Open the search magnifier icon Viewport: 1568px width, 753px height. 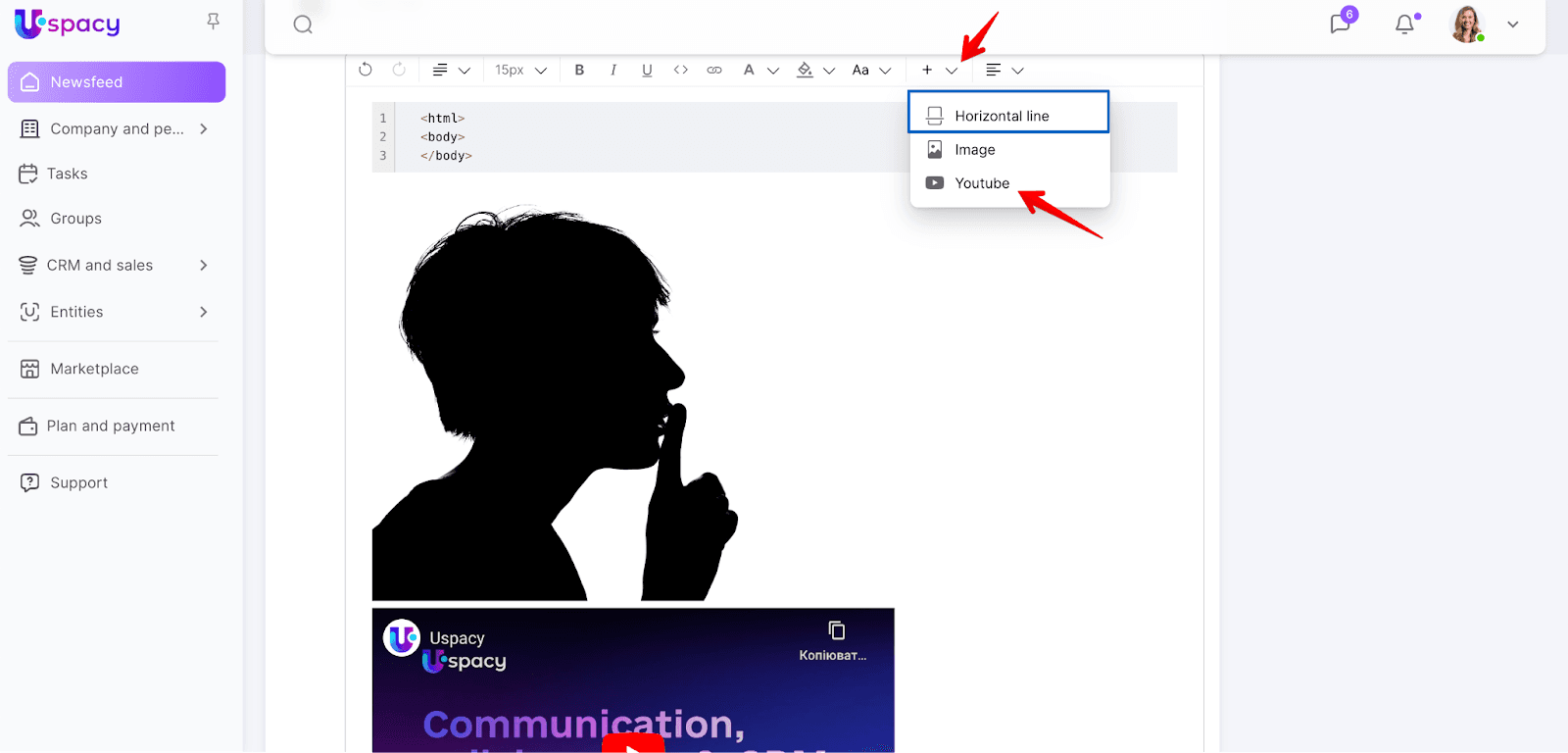tap(303, 25)
